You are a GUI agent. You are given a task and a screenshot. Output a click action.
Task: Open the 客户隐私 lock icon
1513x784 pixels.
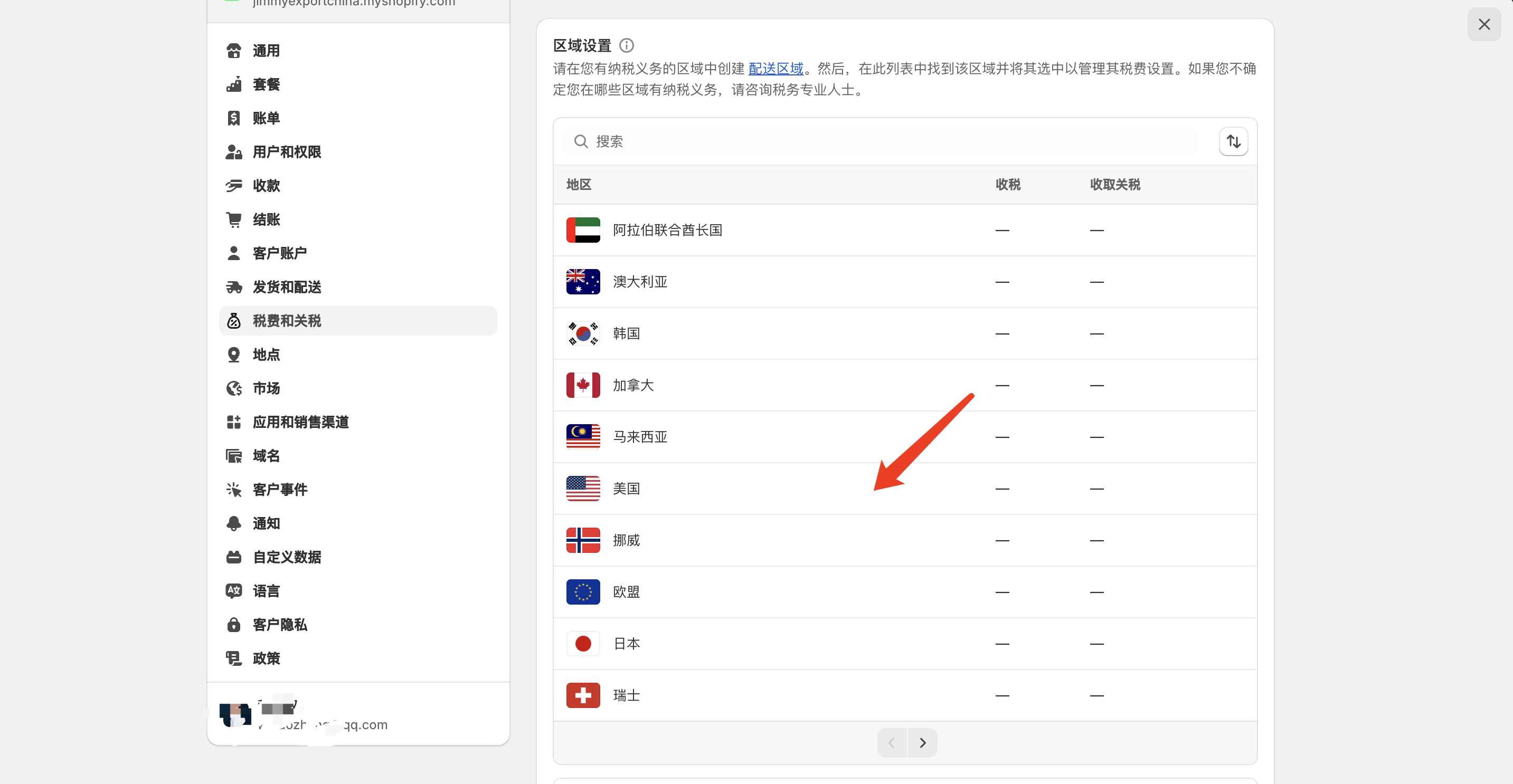tap(234, 624)
